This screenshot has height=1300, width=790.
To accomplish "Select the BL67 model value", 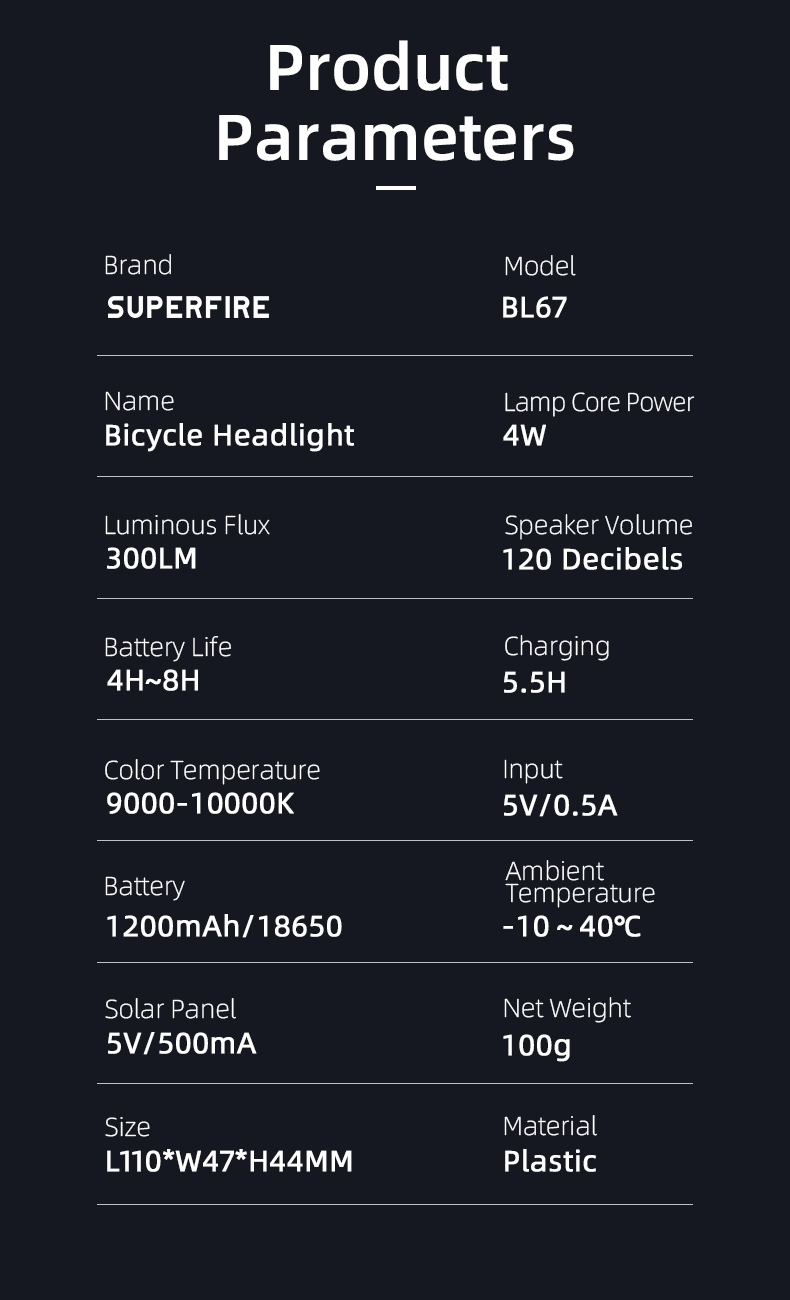I will point(534,308).
